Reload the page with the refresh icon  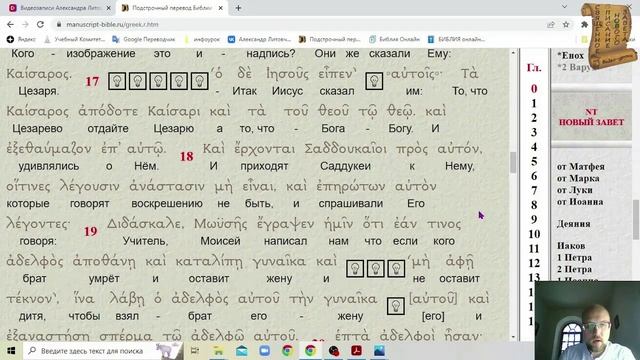40,24
